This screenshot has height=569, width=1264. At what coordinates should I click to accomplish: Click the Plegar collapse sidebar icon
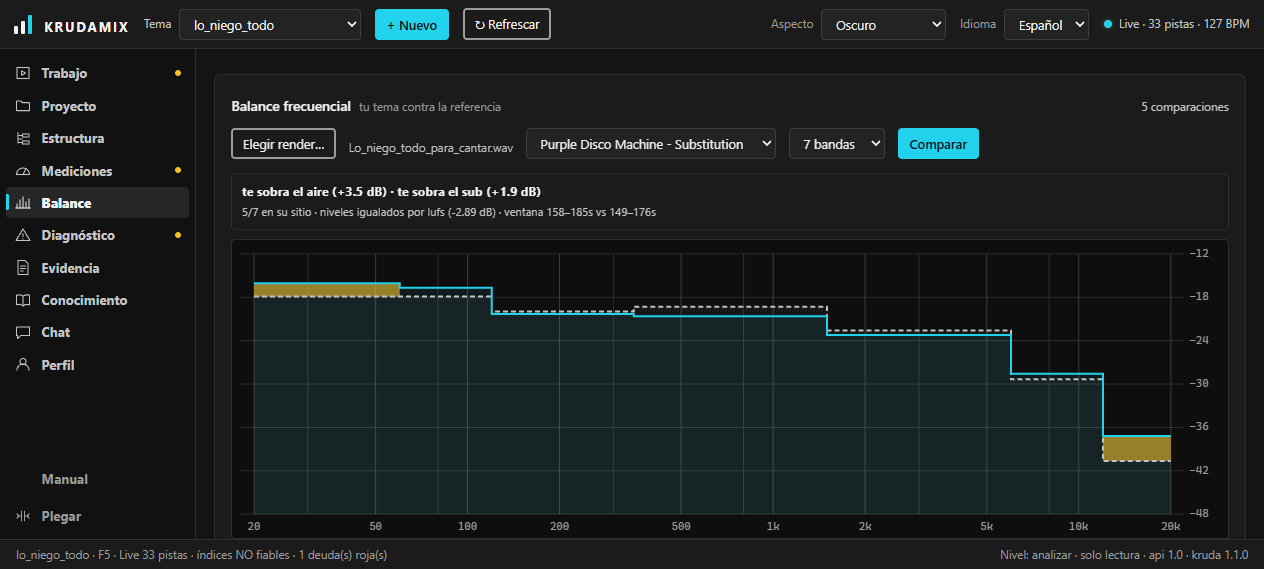[x=23, y=516]
